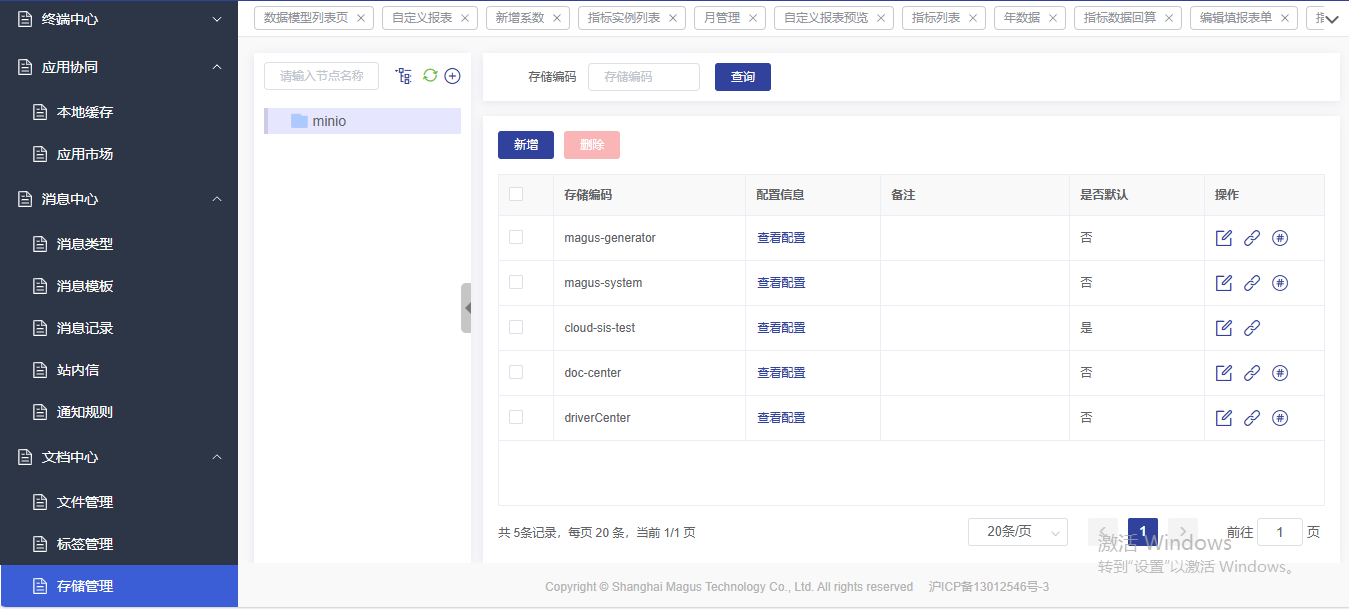Viewport: 1349px width, 609px height.
Task: Click the tree structure icon beside node search
Action: coord(404,76)
